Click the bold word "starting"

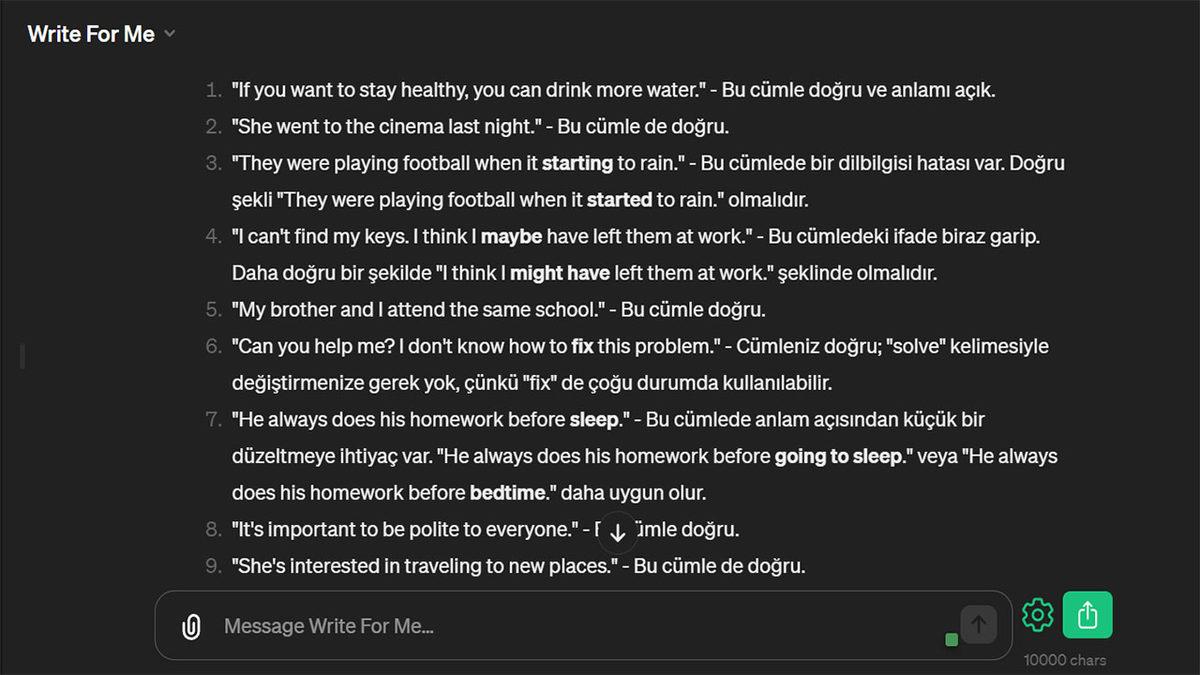(577, 163)
